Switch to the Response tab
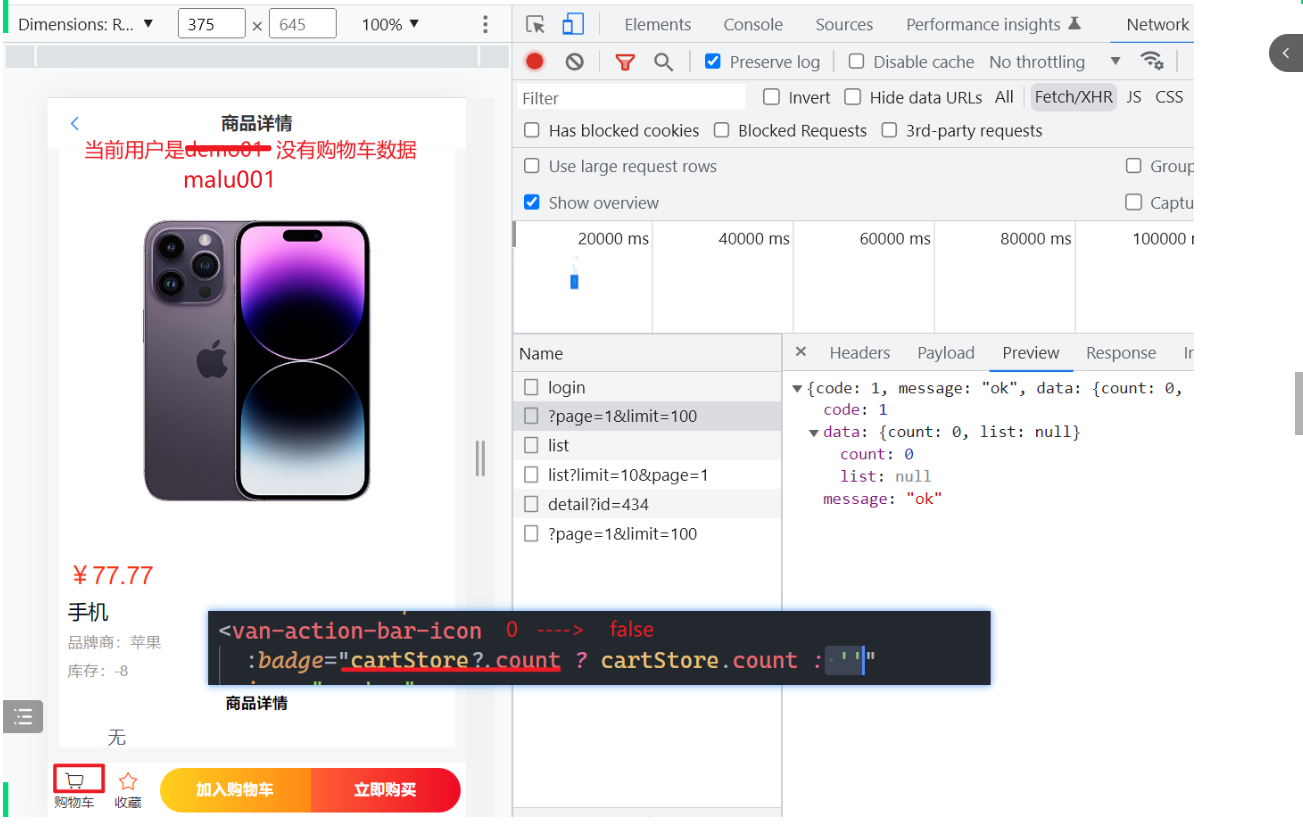The image size is (1303, 833). 1121,352
